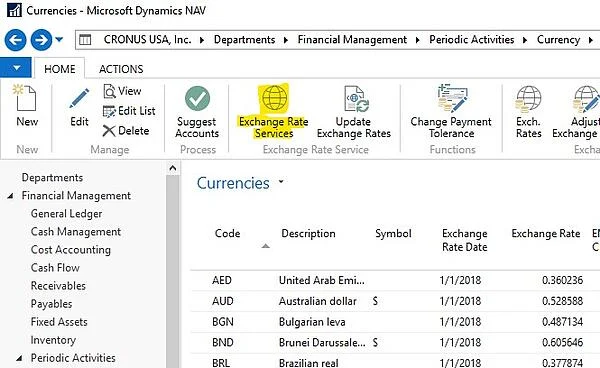Screen dimensions: 600x368
Task: Open Cash Flow in the navigation pane
Action: [x=55, y=267]
